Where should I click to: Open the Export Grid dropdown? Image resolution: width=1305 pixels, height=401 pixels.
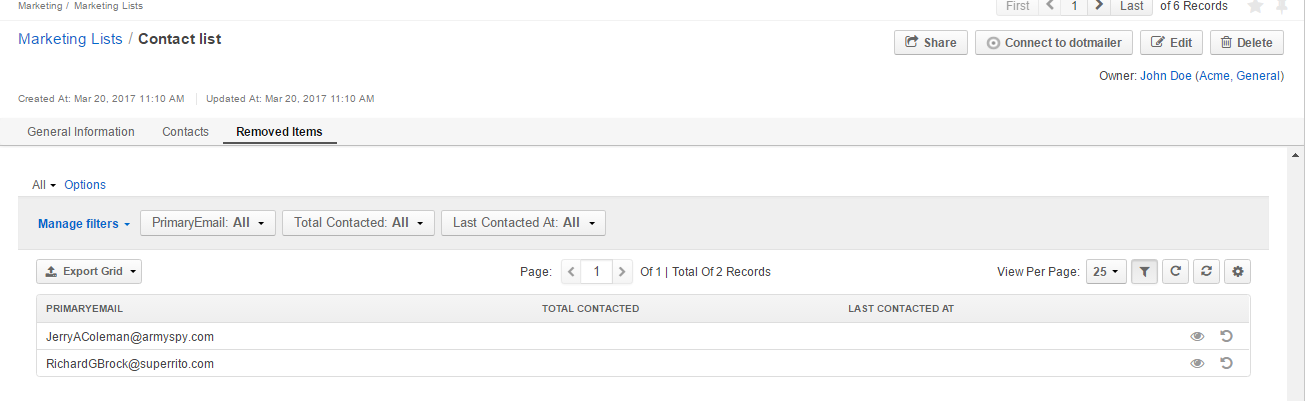(89, 271)
